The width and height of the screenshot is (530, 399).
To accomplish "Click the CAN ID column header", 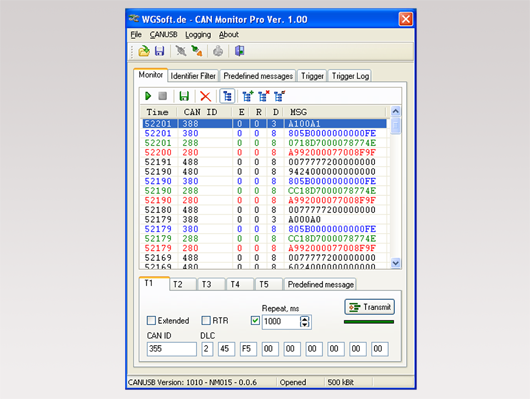I will point(205,112).
